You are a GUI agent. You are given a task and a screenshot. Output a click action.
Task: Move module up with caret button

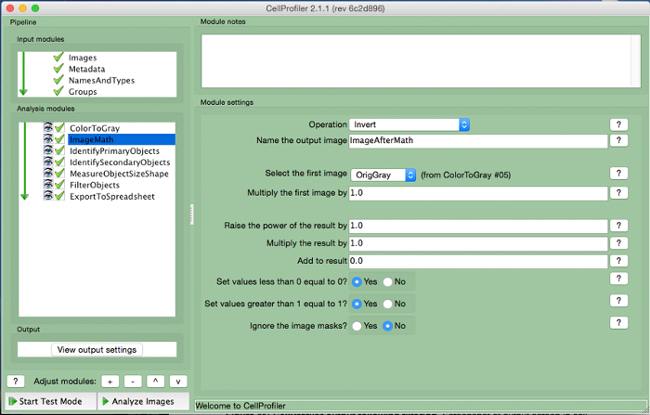point(154,381)
